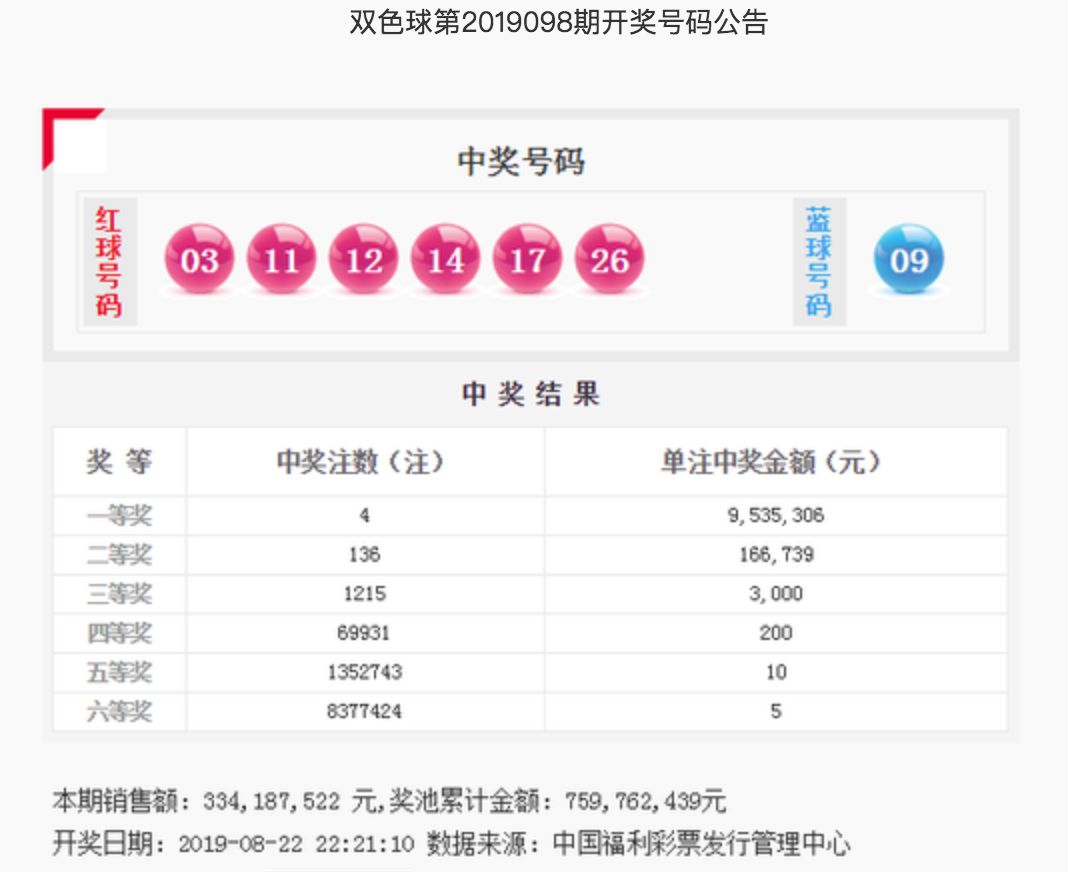Click the fourth prize amount 200

[x=776, y=634]
